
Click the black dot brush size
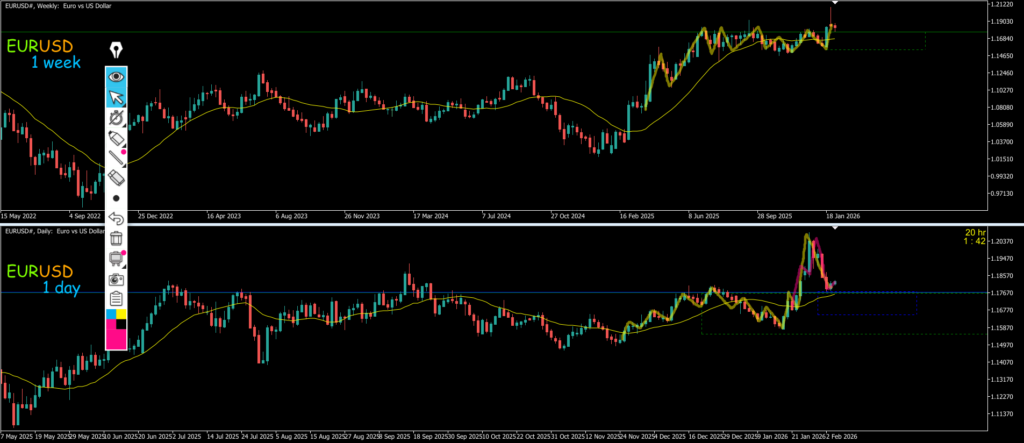117,198
